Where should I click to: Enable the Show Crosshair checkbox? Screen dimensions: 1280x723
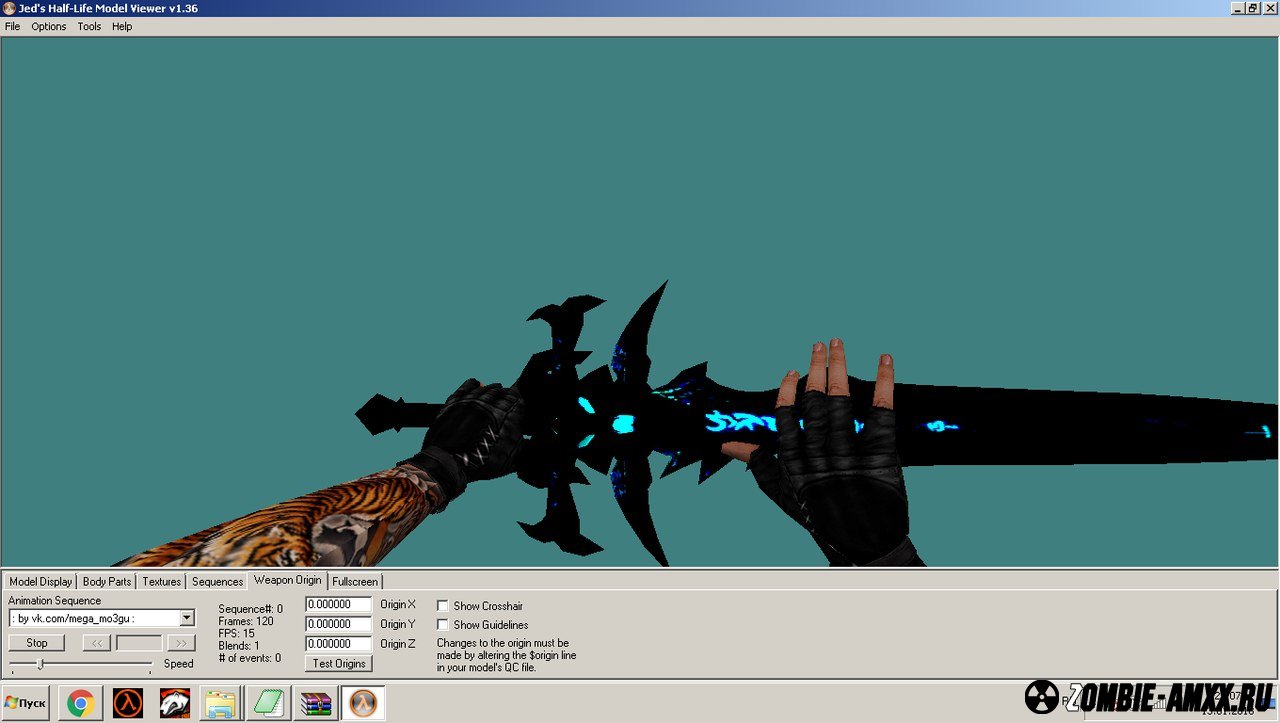pyautogui.click(x=443, y=606)
